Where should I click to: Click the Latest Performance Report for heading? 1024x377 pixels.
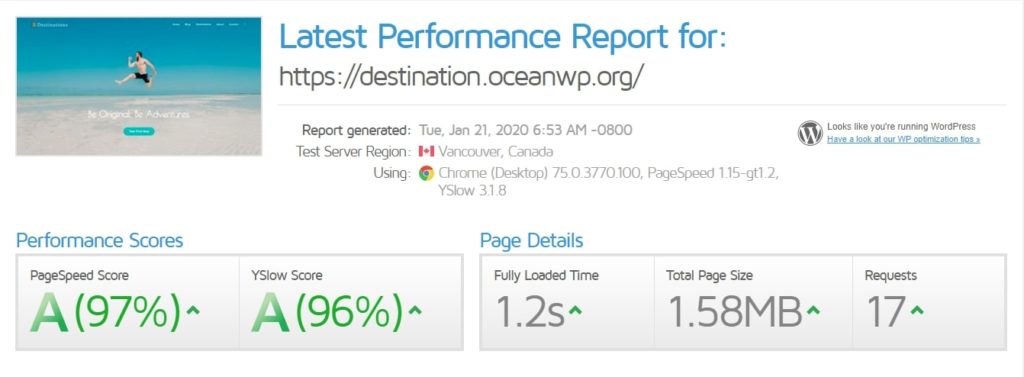[x=503, y=37]
